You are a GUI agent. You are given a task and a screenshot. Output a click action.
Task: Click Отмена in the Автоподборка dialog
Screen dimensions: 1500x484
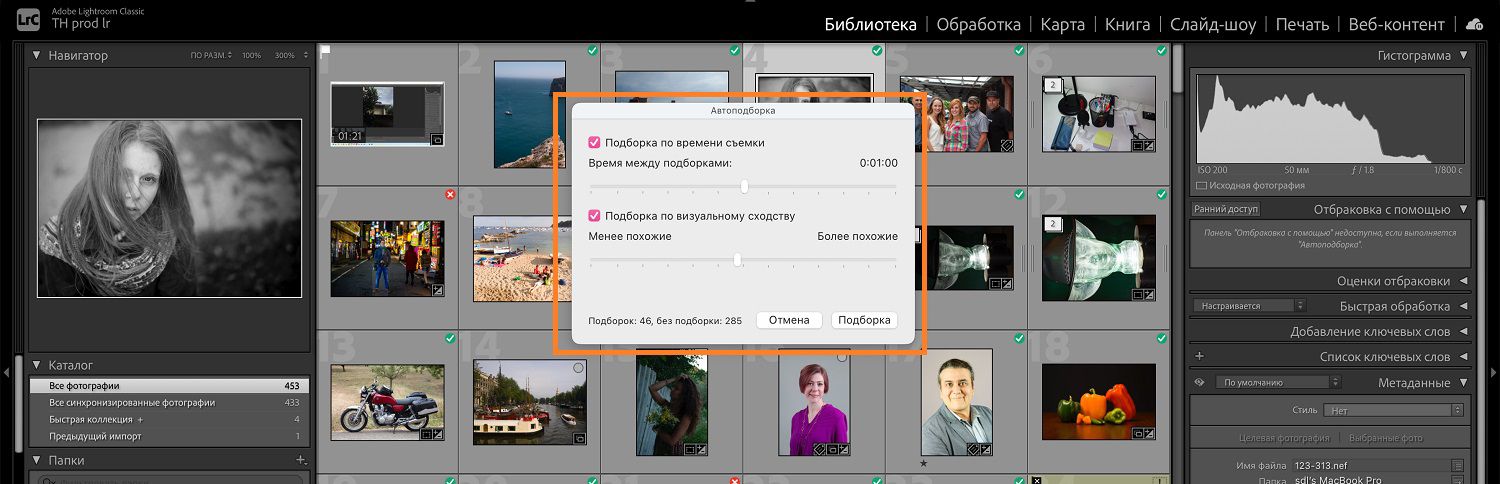pyautogui.click(x=789, y=320)
